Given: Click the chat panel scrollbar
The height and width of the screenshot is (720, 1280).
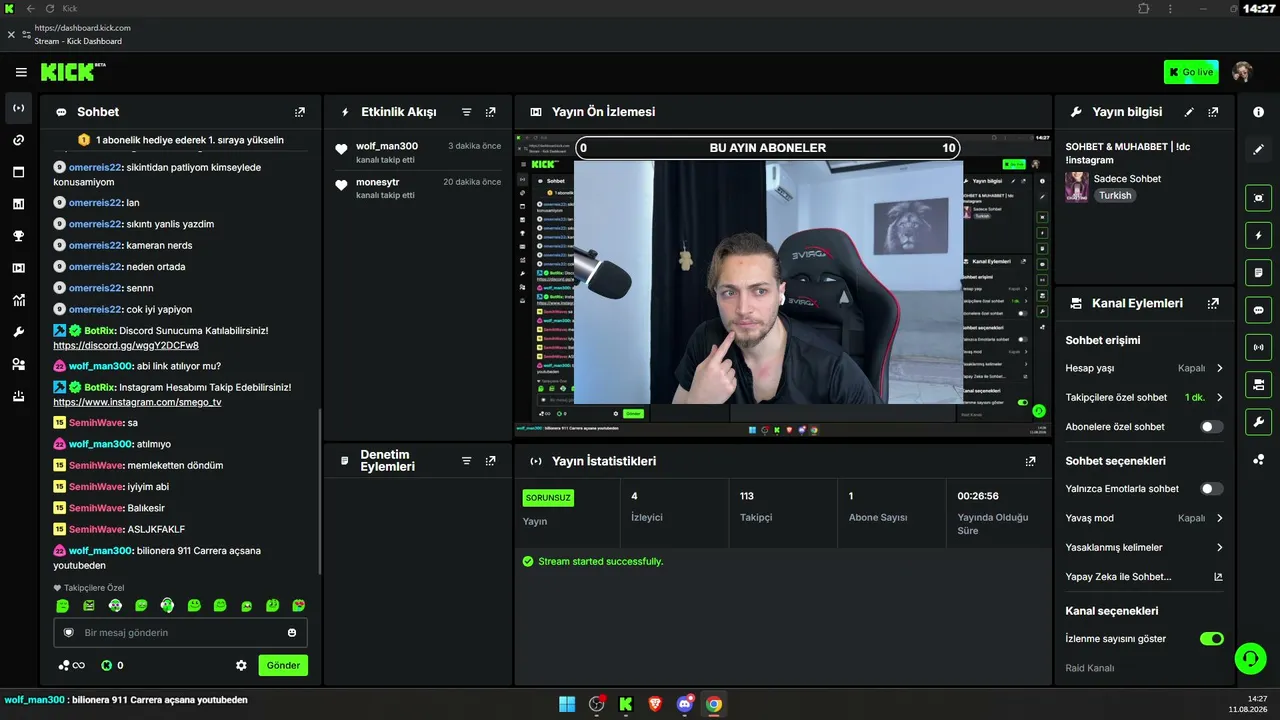Looking at the screenshot, I should tap(319, 490).
